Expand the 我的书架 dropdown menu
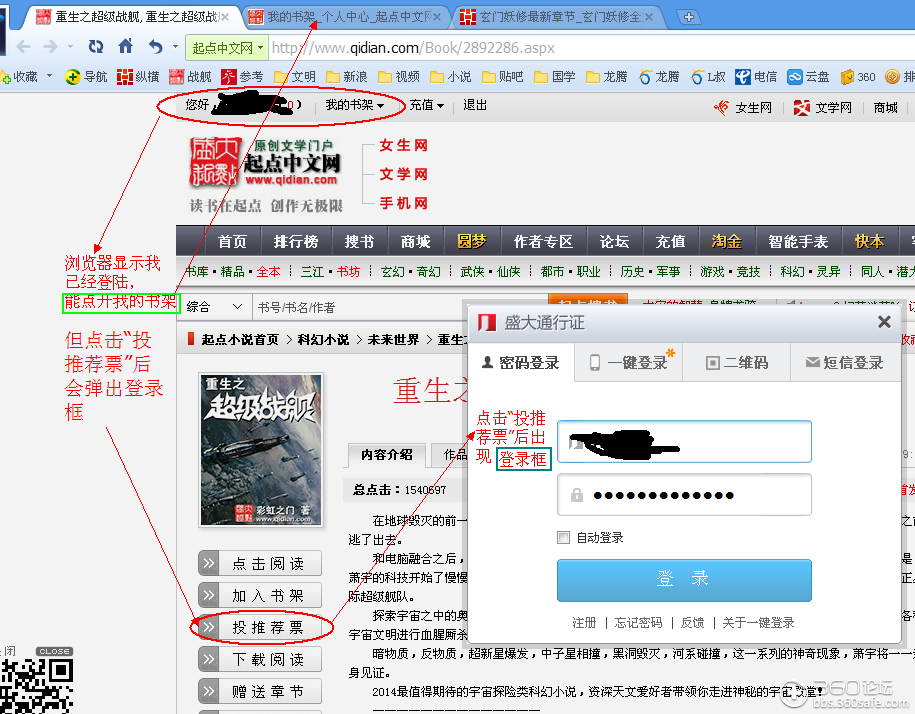 (355, 105)
